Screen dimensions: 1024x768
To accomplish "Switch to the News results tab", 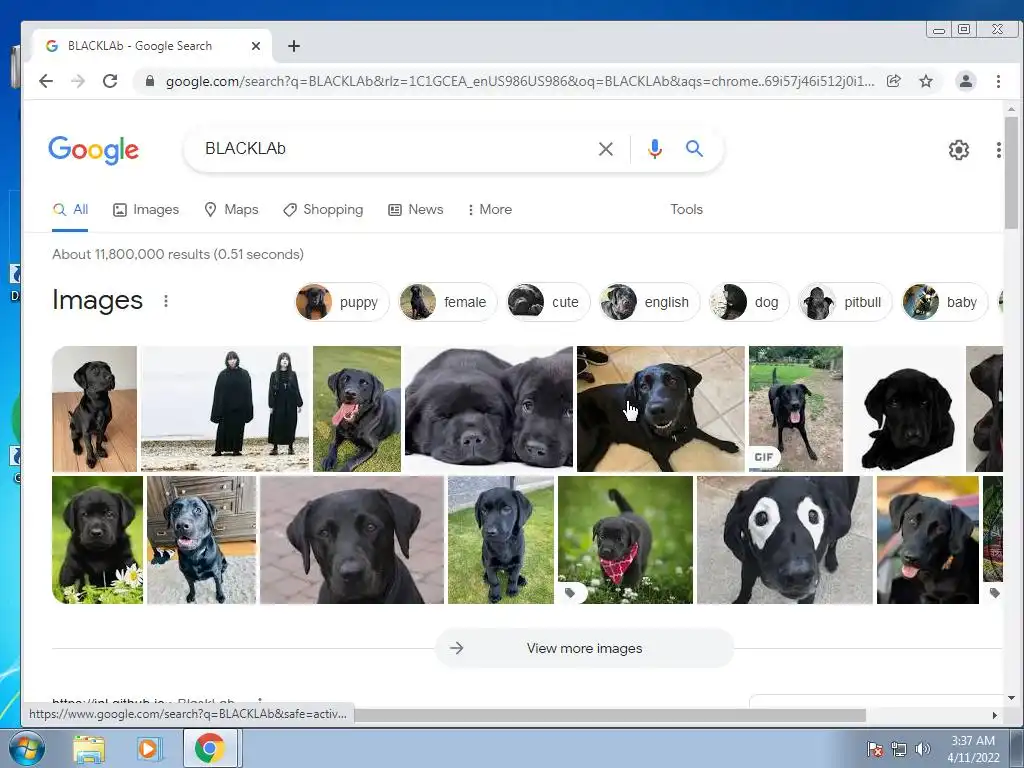I will [416, 210].
